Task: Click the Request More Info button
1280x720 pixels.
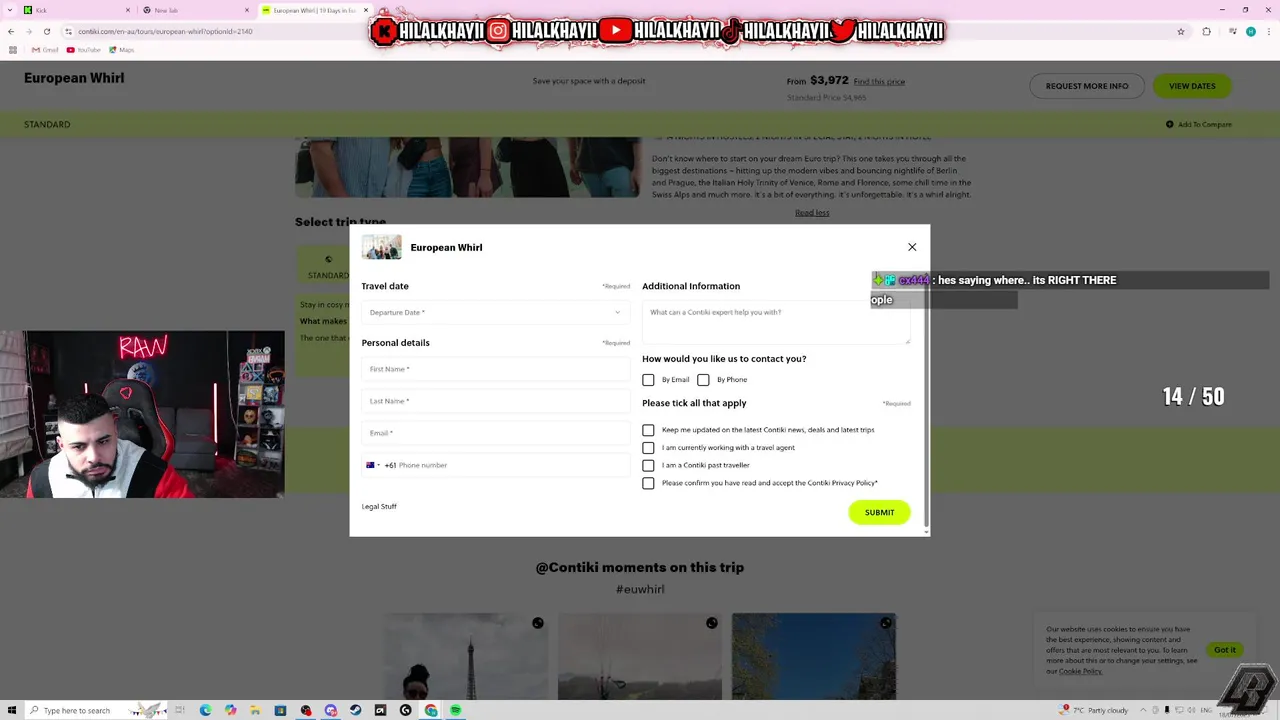Action: [1087, 86]
